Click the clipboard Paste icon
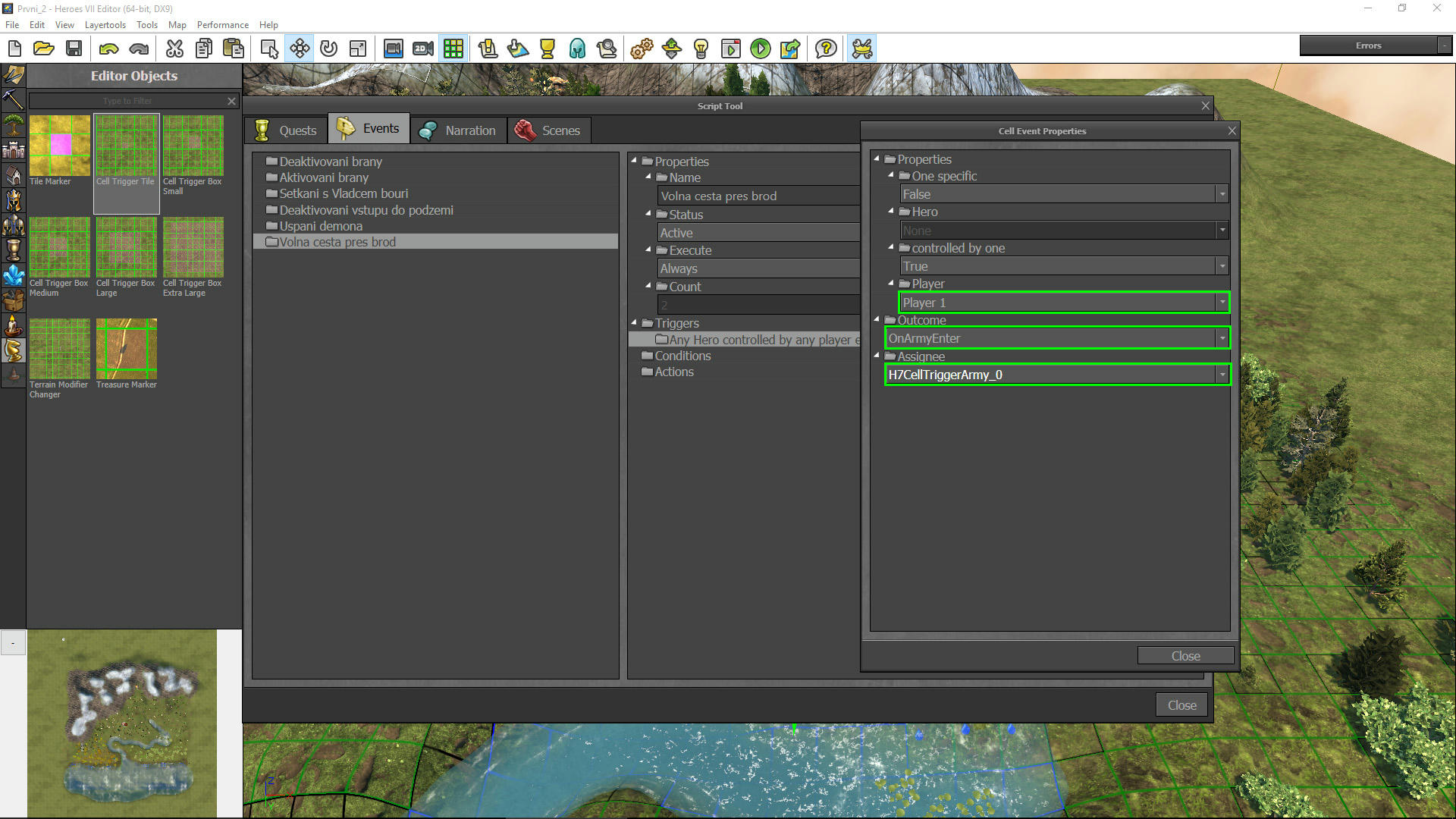The width and height of the screenshot is (1456, 819). (234, 49)
